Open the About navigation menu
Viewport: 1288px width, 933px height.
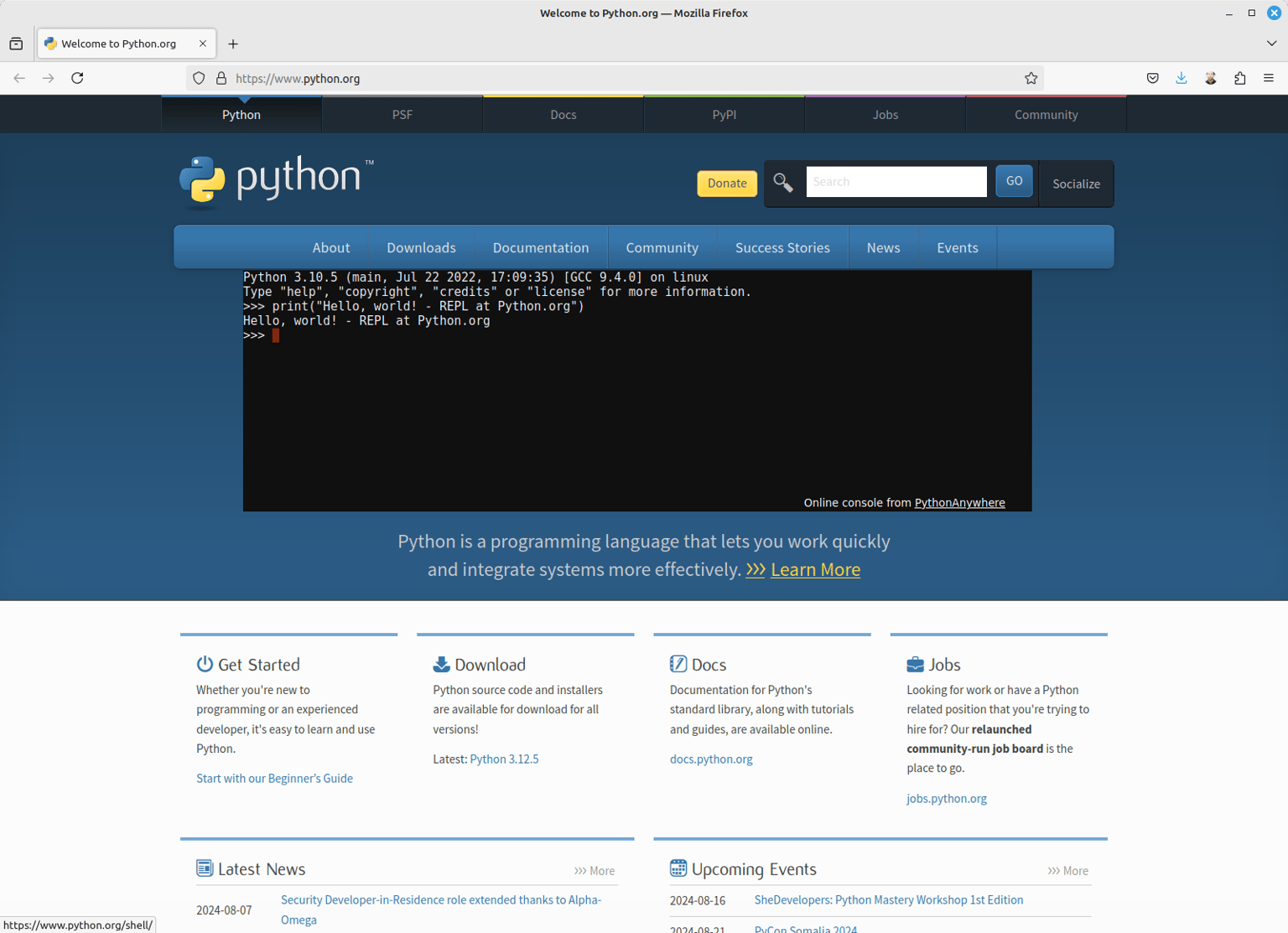(x=331, y=247)
